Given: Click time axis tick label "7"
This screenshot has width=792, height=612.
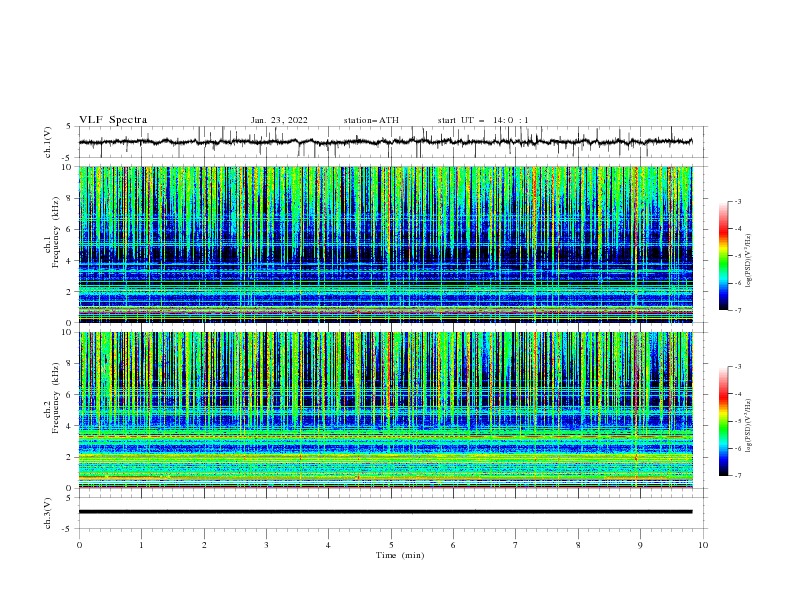Looking at the screenshot, I should point(516,545).
